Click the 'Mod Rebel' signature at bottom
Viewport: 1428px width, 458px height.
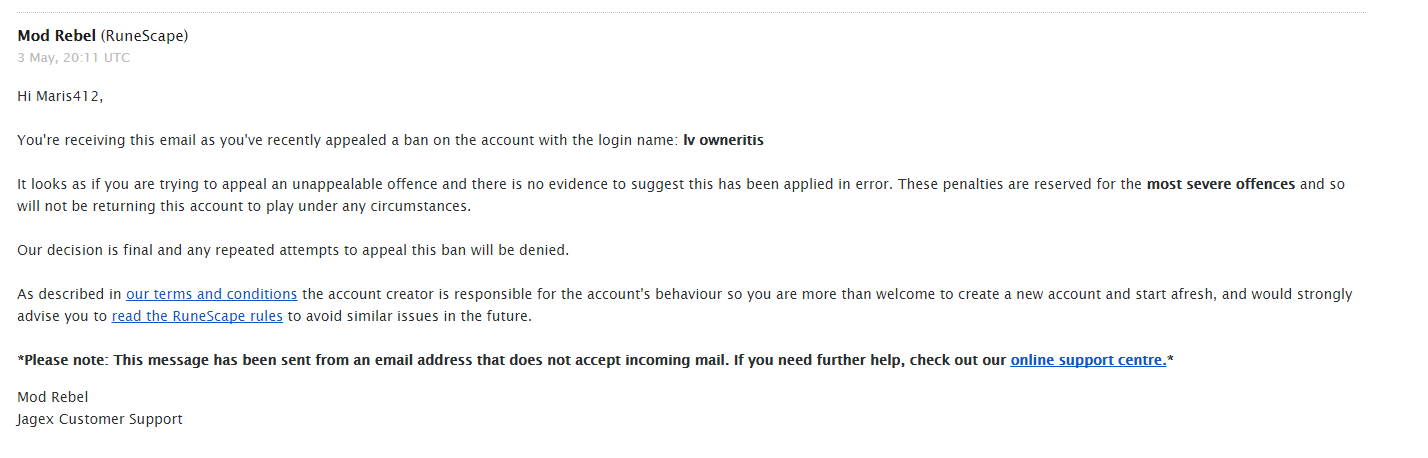[x=52, y=397]
